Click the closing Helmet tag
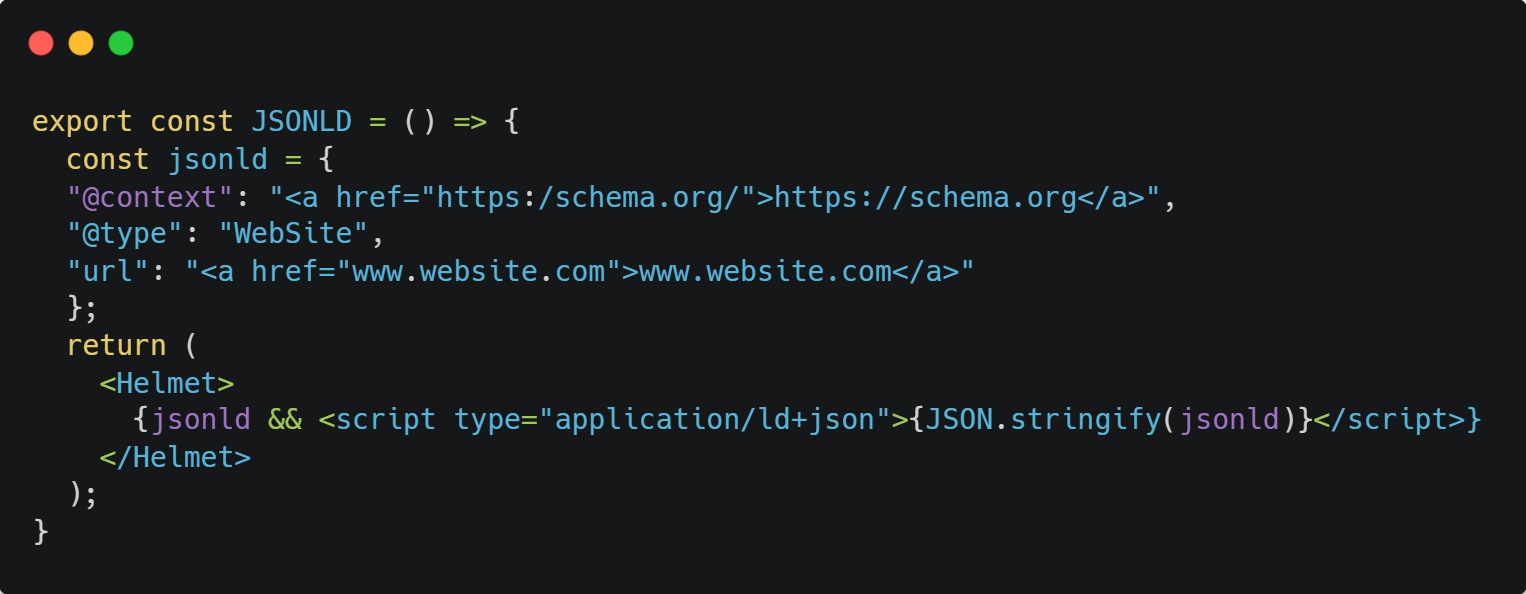 tap(175, 457)
